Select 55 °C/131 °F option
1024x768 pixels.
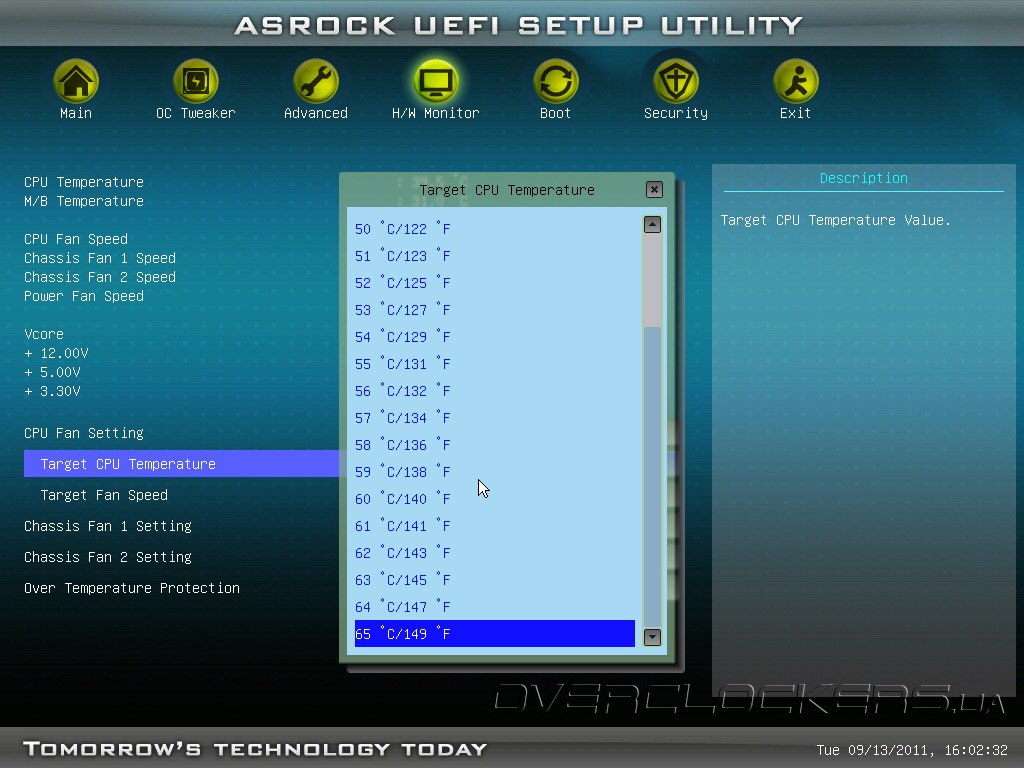494,364
